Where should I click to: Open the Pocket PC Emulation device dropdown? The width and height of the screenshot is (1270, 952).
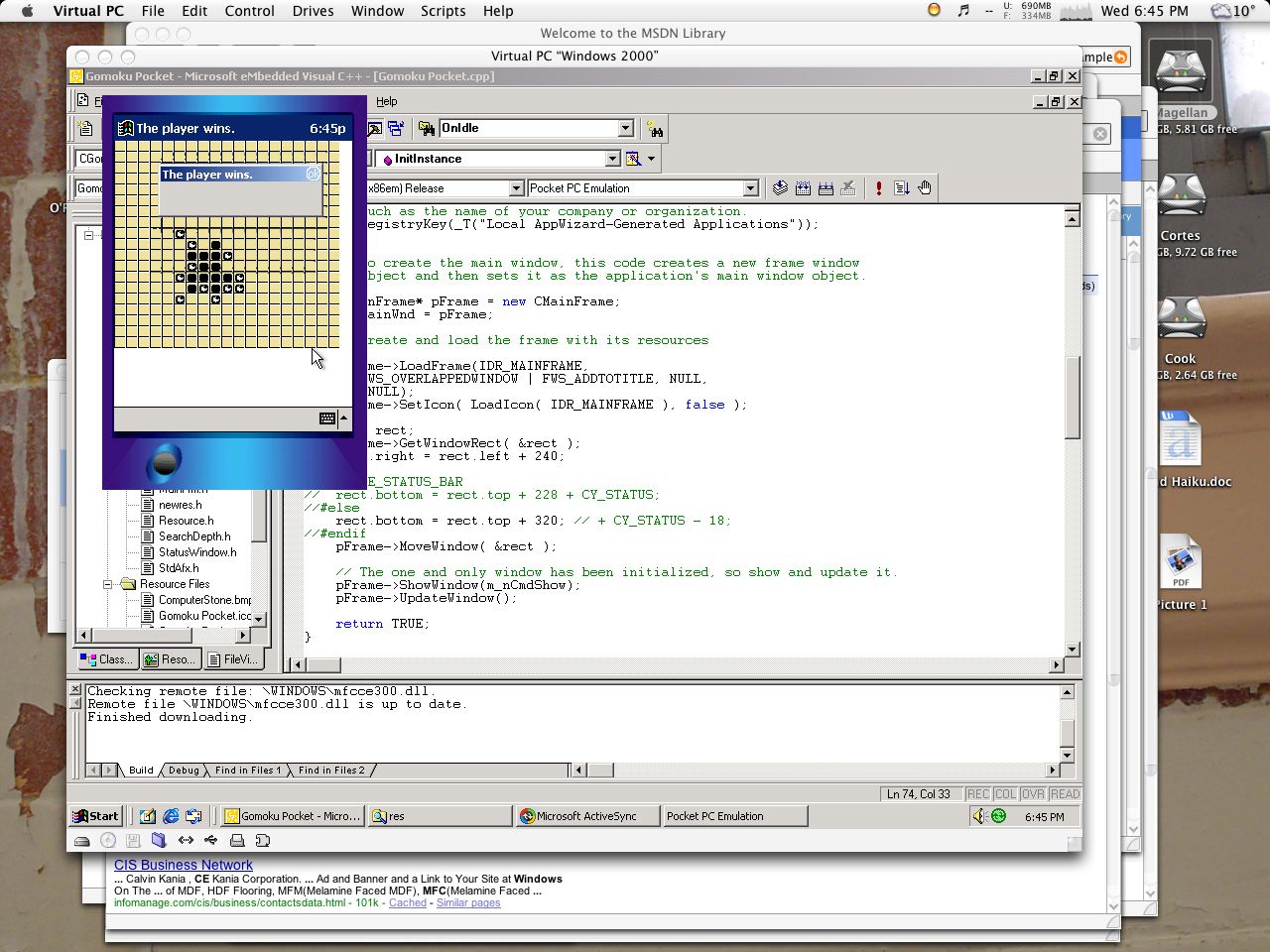pyautogui.click(x=750, y=188)
